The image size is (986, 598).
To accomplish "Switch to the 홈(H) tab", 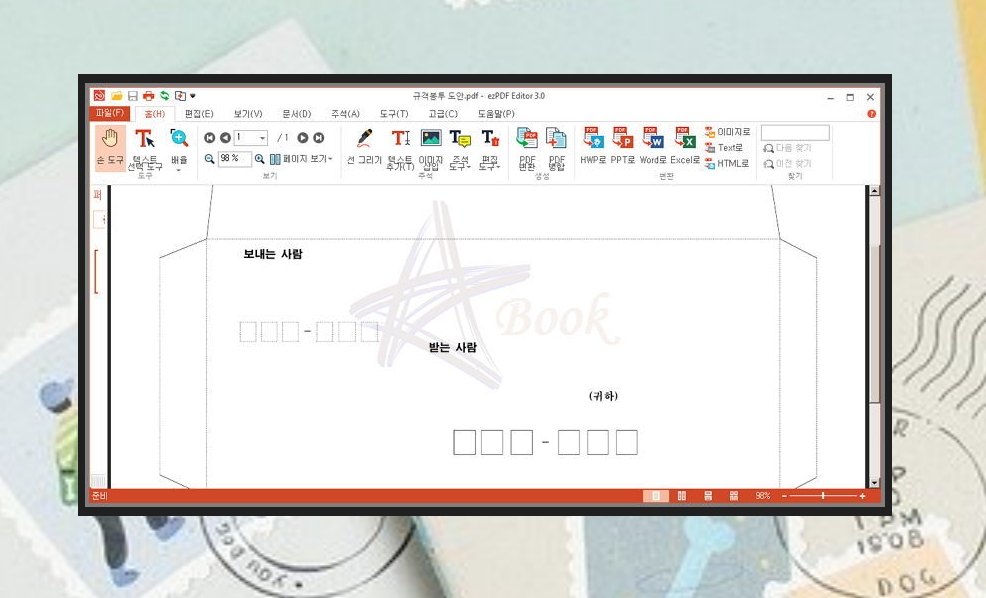I will 154,114.
